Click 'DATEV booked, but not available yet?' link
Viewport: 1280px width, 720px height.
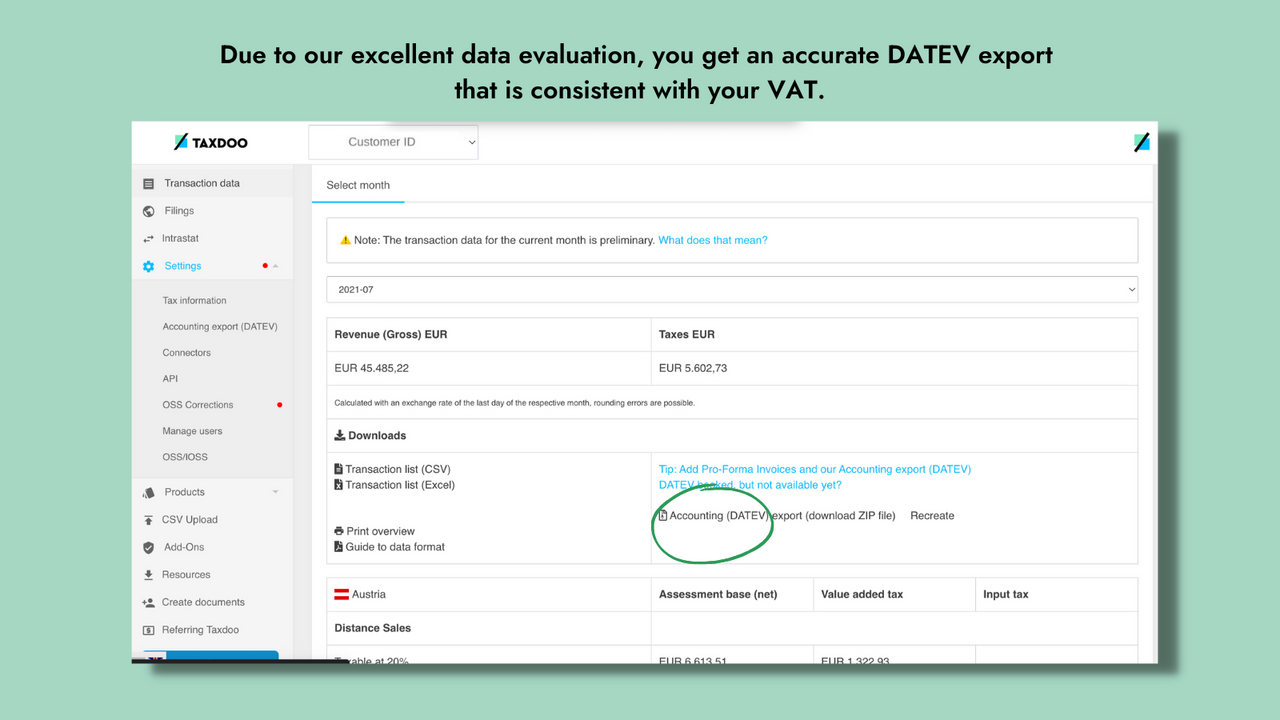point(750,485)
